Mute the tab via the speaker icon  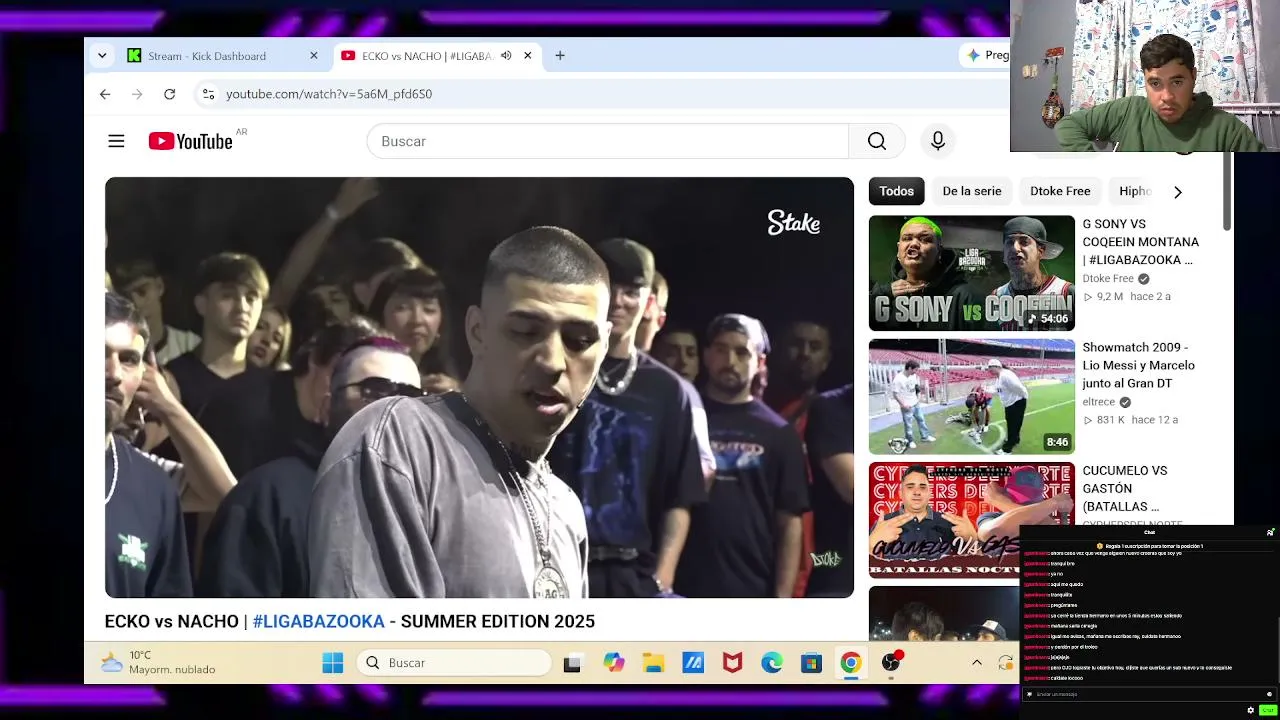coord(506,56)
